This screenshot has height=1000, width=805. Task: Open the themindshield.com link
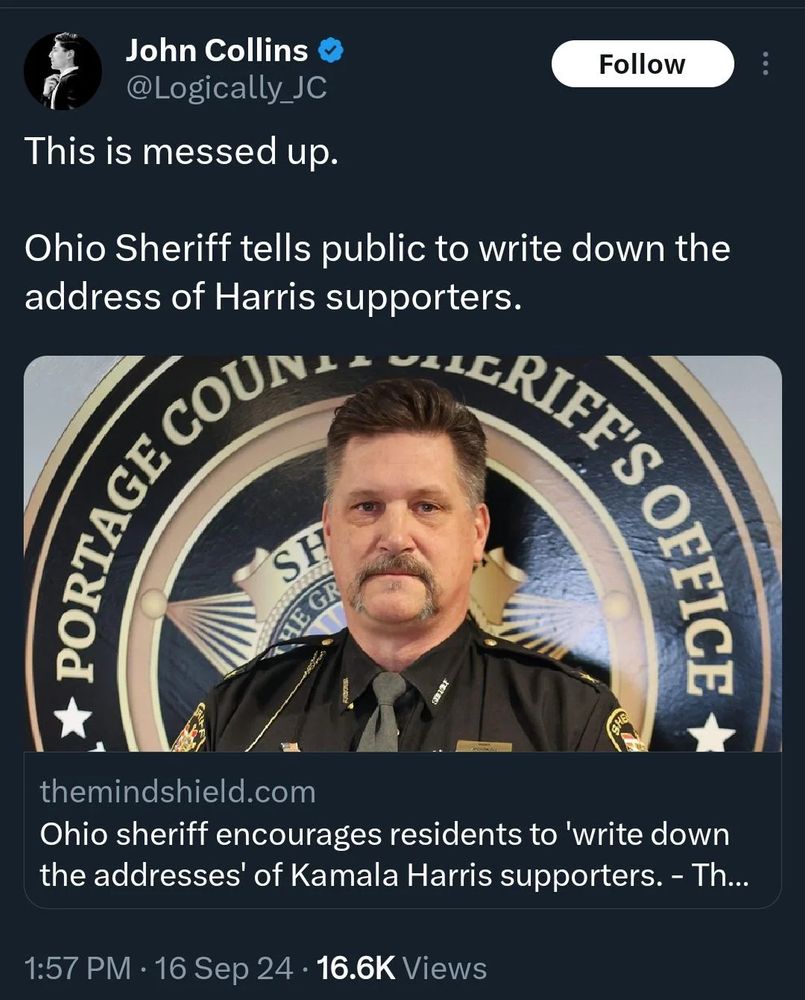[176, 793]
